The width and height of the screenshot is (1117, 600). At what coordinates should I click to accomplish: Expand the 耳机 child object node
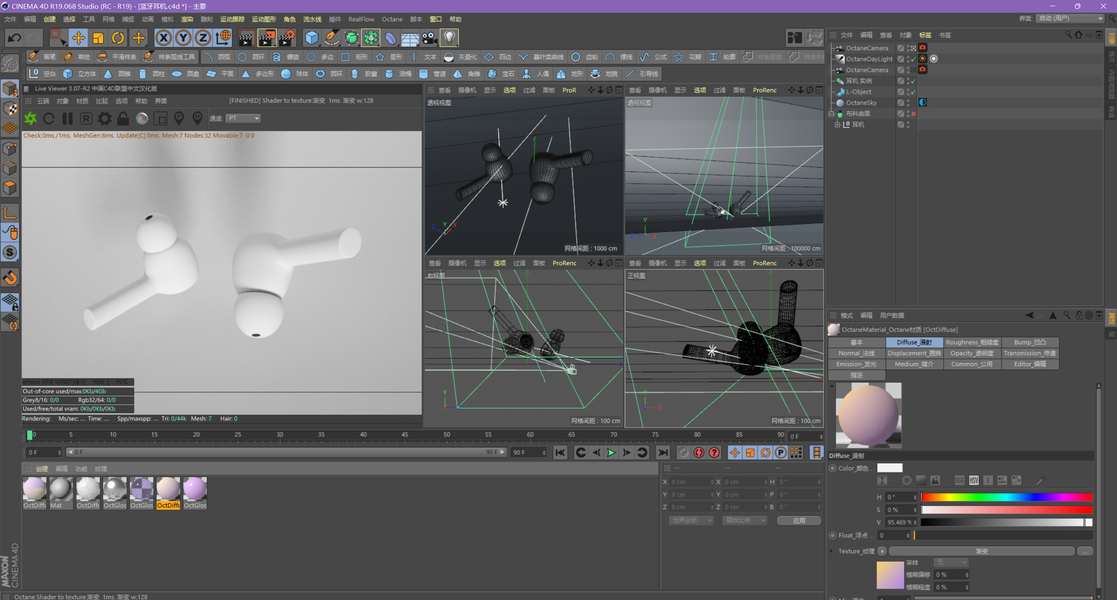point(837,125)
